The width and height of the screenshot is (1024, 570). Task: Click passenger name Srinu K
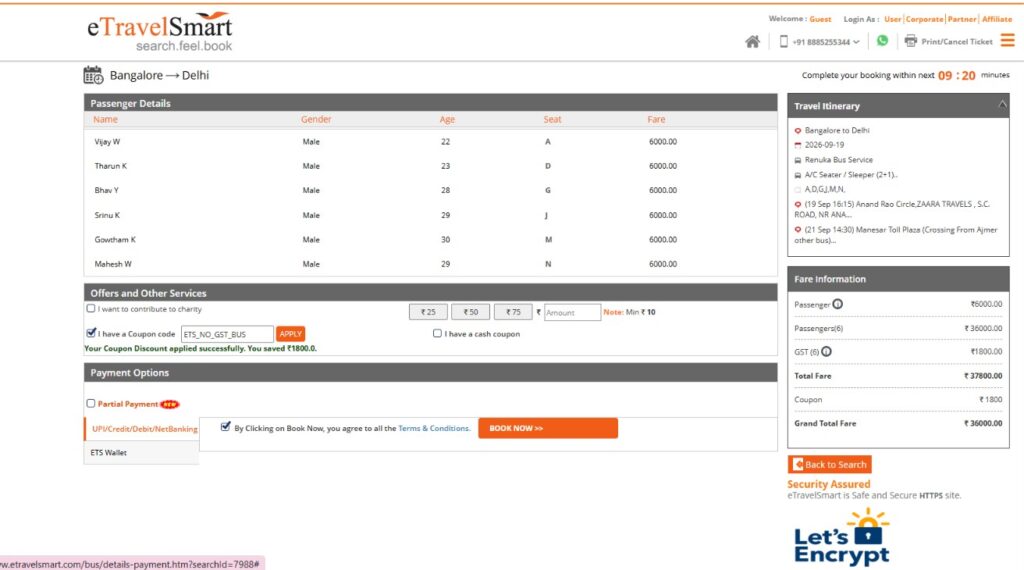107,215
